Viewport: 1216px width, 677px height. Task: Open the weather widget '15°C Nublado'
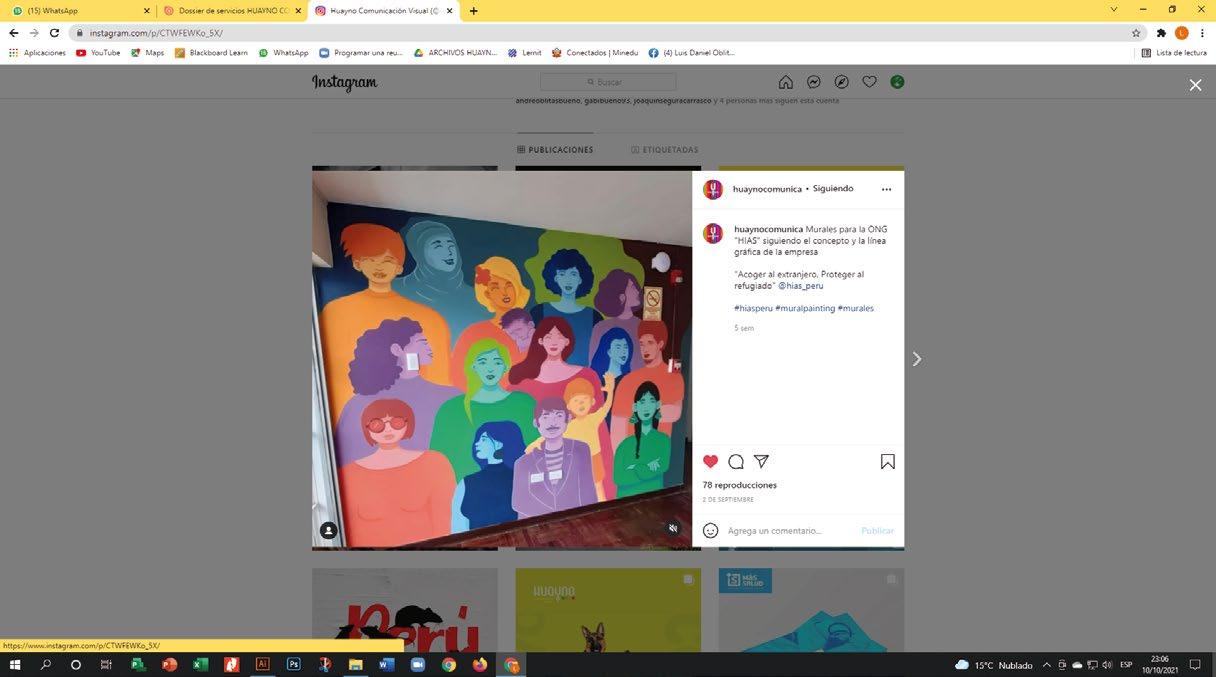pyautogui.click(x=994, y=665)
